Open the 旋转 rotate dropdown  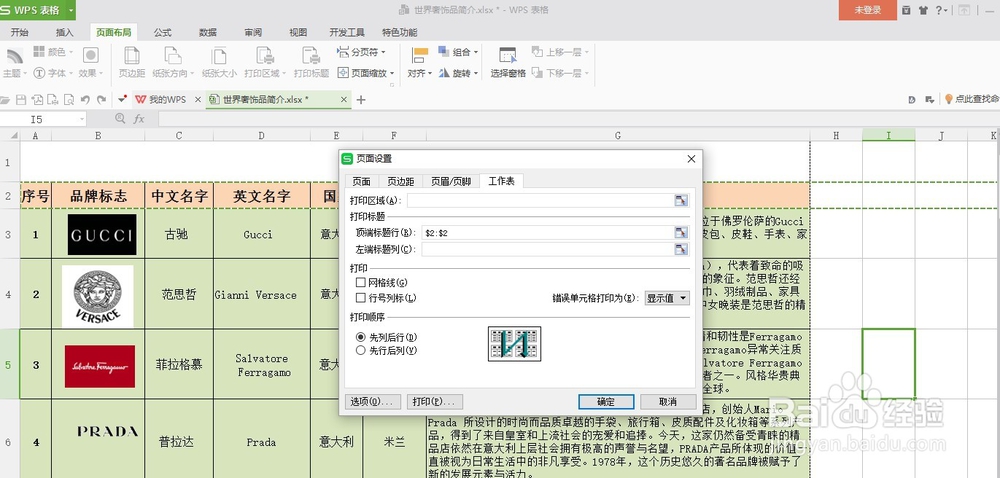(x=459, y=73)
